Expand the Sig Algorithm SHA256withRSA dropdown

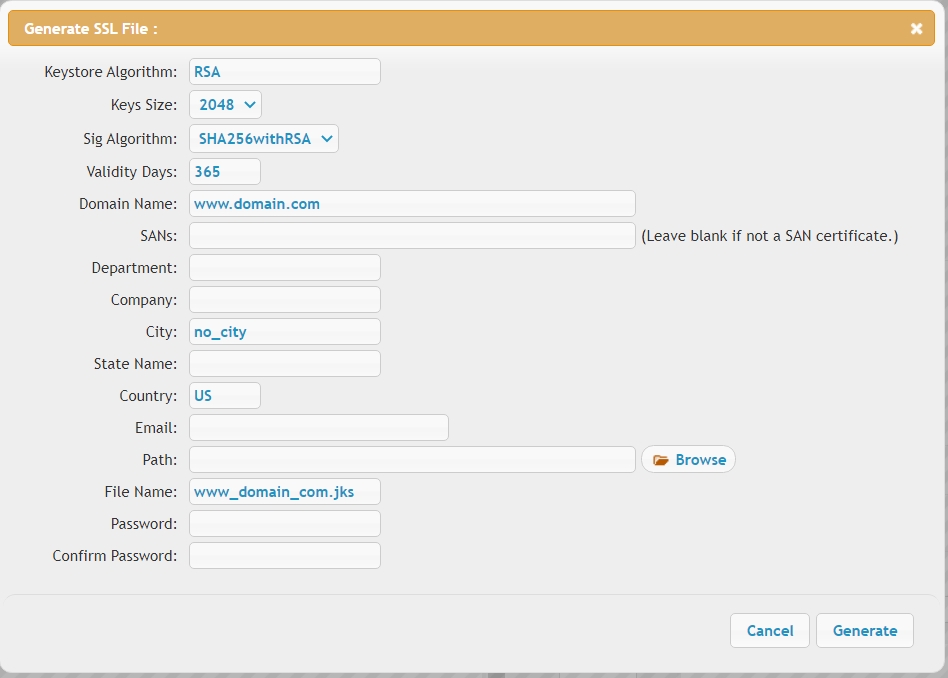(x=264, y=139)
